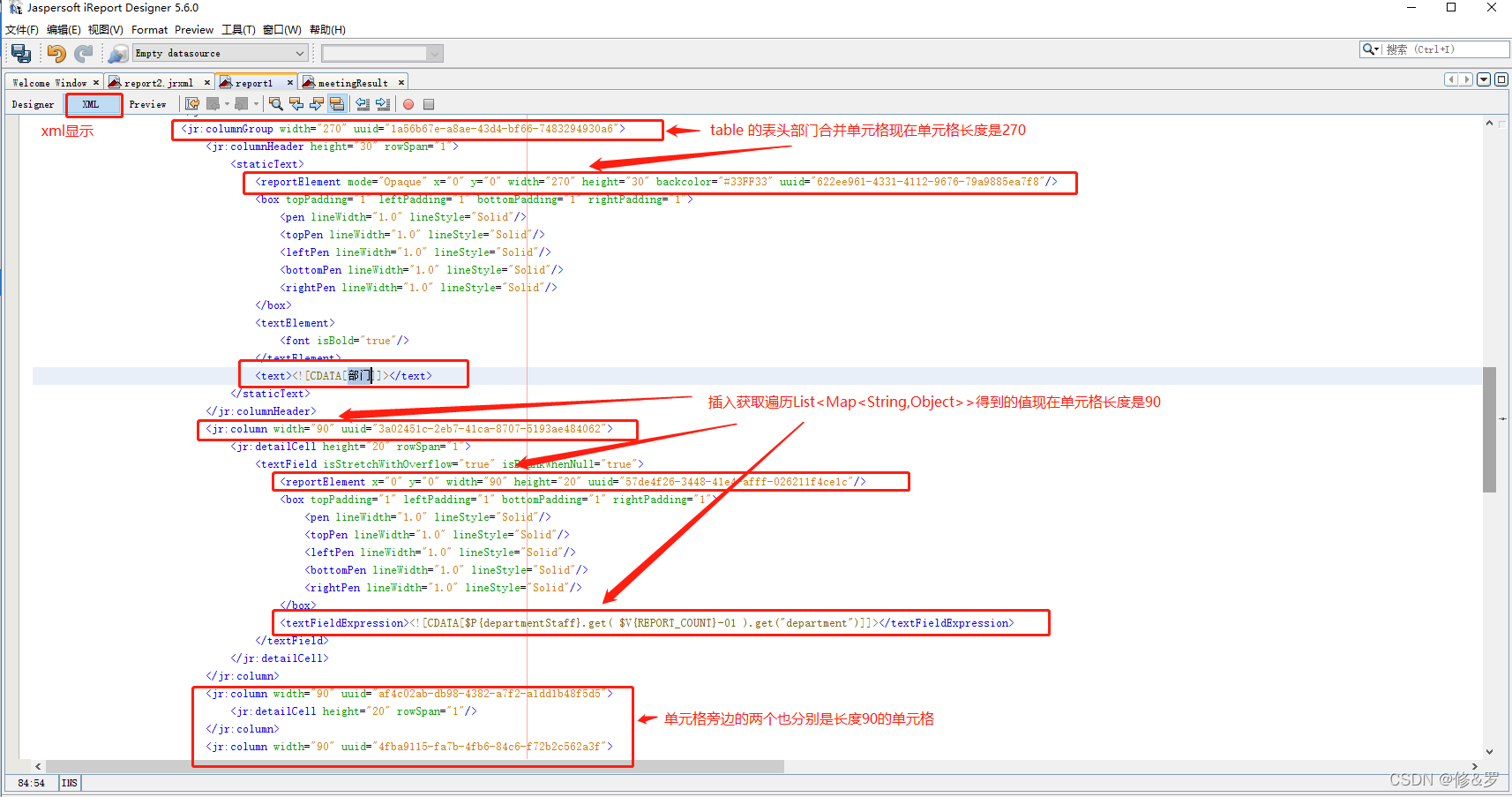Screen dimensions: 1512x797
Task: Open the Report Datasources icon beside the datasource dropdown
Action: 118,53
